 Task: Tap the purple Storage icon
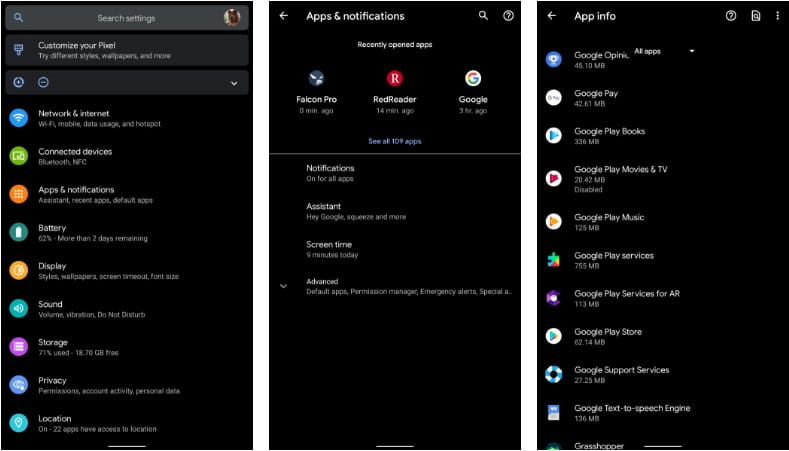tap(19, 347)
